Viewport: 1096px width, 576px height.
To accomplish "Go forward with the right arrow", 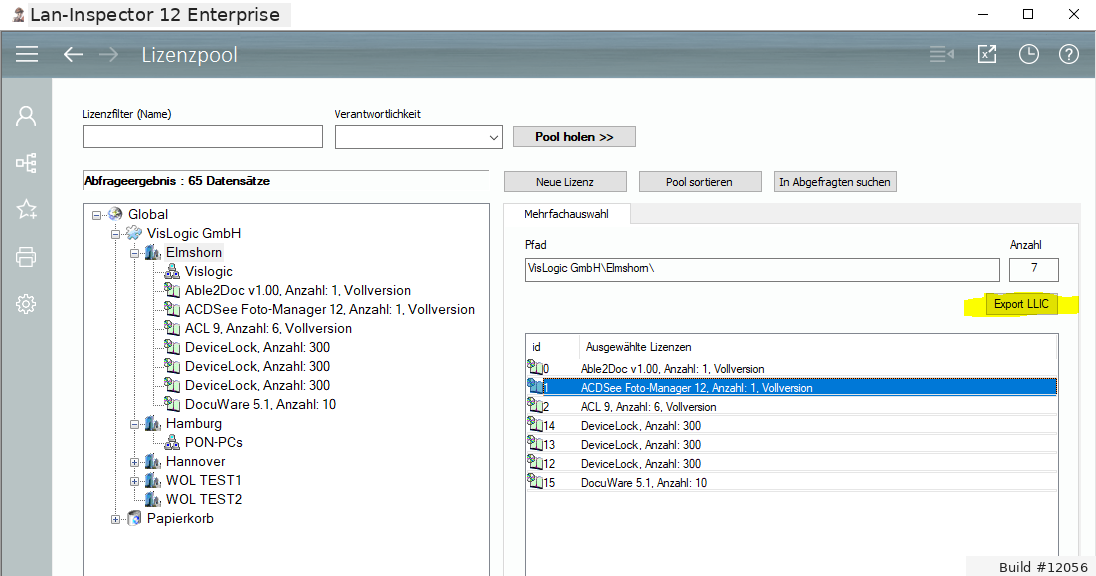I will click(108, 54).
